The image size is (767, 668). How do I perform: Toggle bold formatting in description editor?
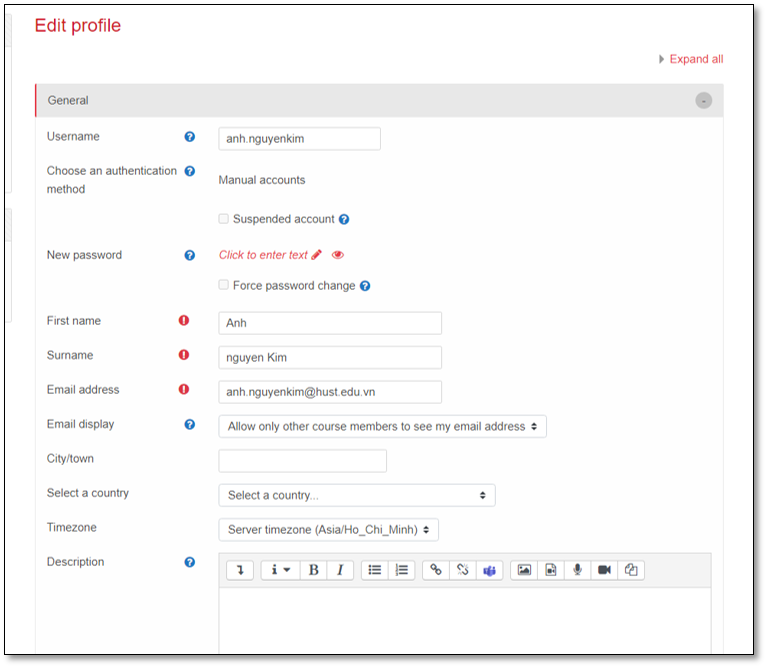314,570
